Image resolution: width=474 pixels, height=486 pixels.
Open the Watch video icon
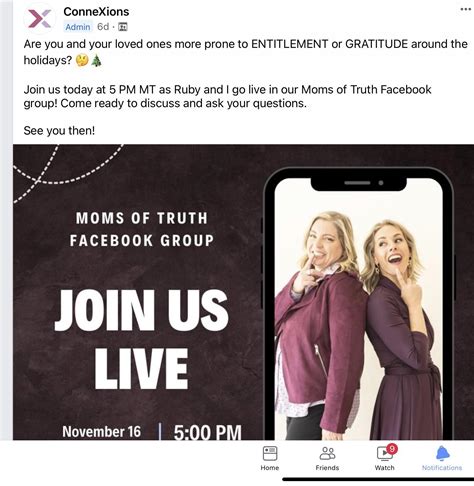point(384,453)
